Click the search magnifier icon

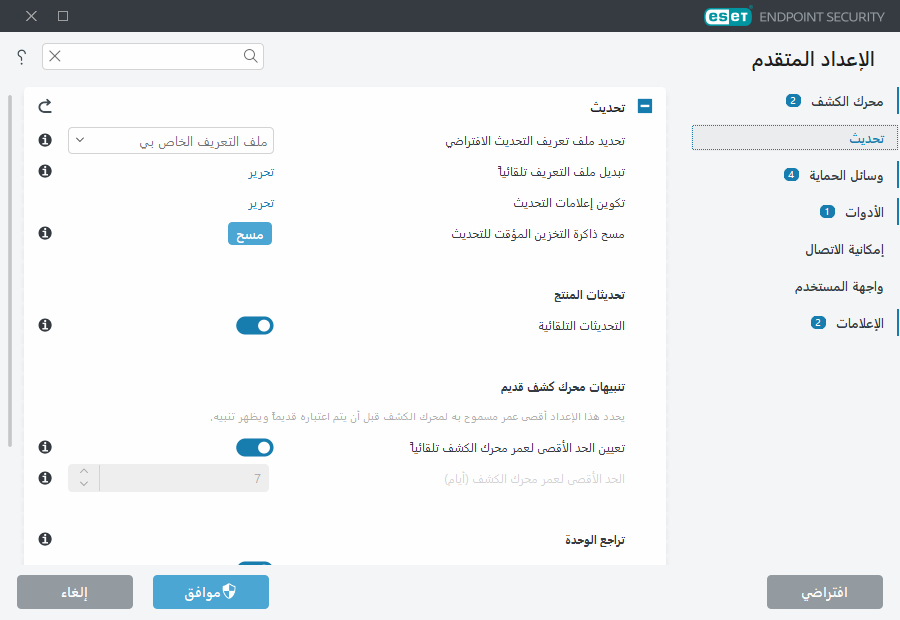249,57
